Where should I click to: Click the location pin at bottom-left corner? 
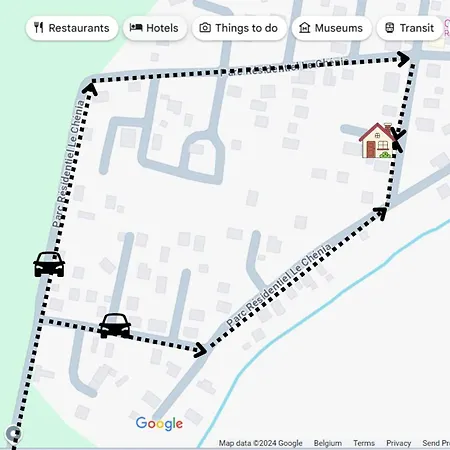[13, 434]
